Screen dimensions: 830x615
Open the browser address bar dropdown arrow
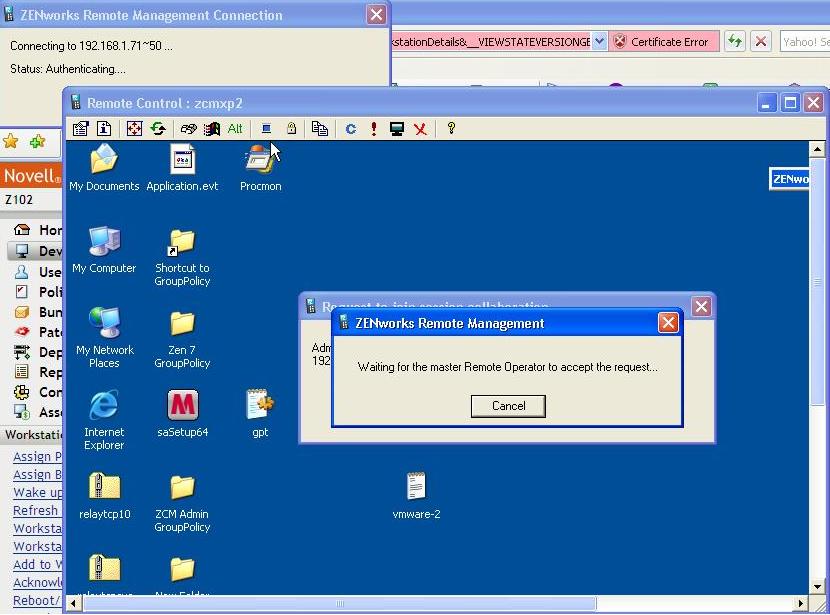tap(599, 41)
